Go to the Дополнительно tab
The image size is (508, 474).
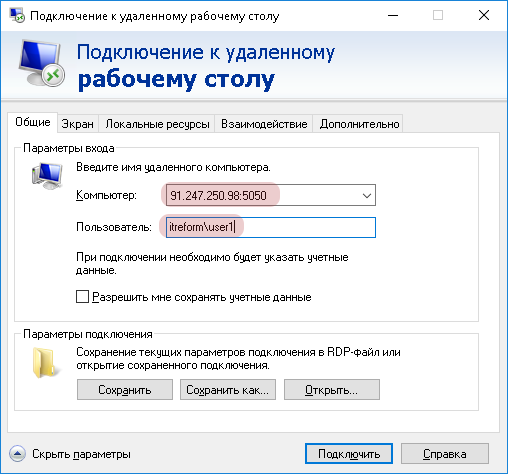point(359,124)
